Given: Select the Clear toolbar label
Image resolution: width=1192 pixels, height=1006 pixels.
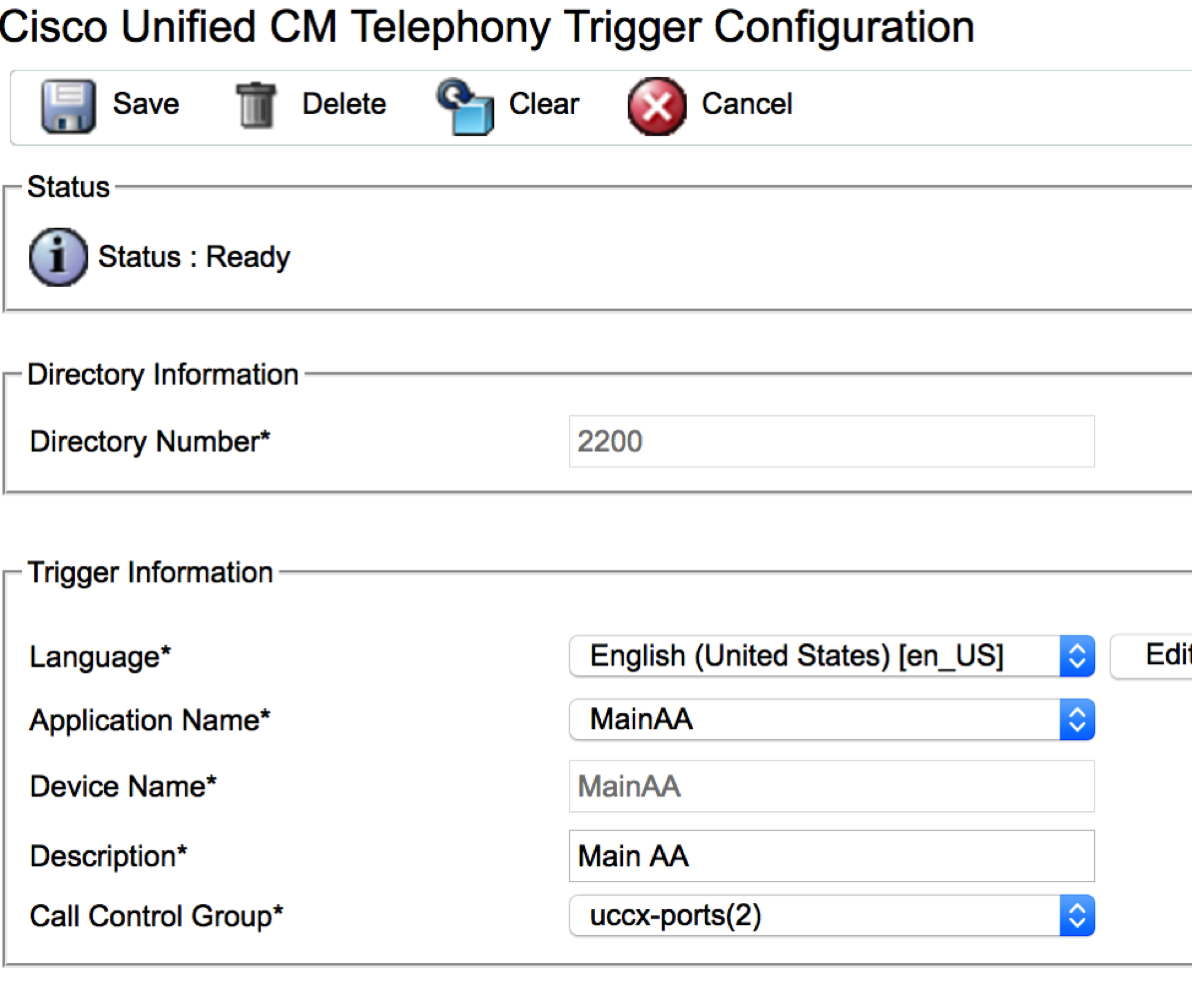Looking at the screenshot, I should (x=544, y=104).
